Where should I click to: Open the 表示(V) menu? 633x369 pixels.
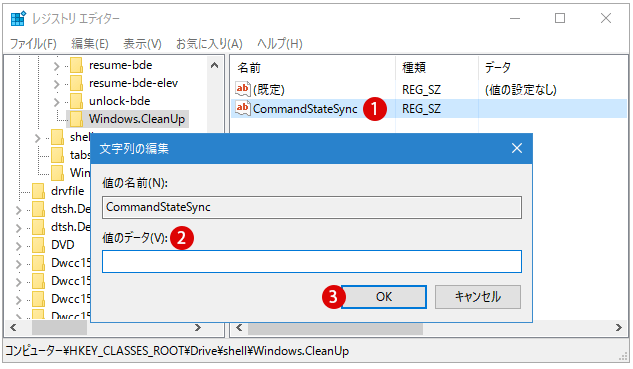[x=142, y=44]
